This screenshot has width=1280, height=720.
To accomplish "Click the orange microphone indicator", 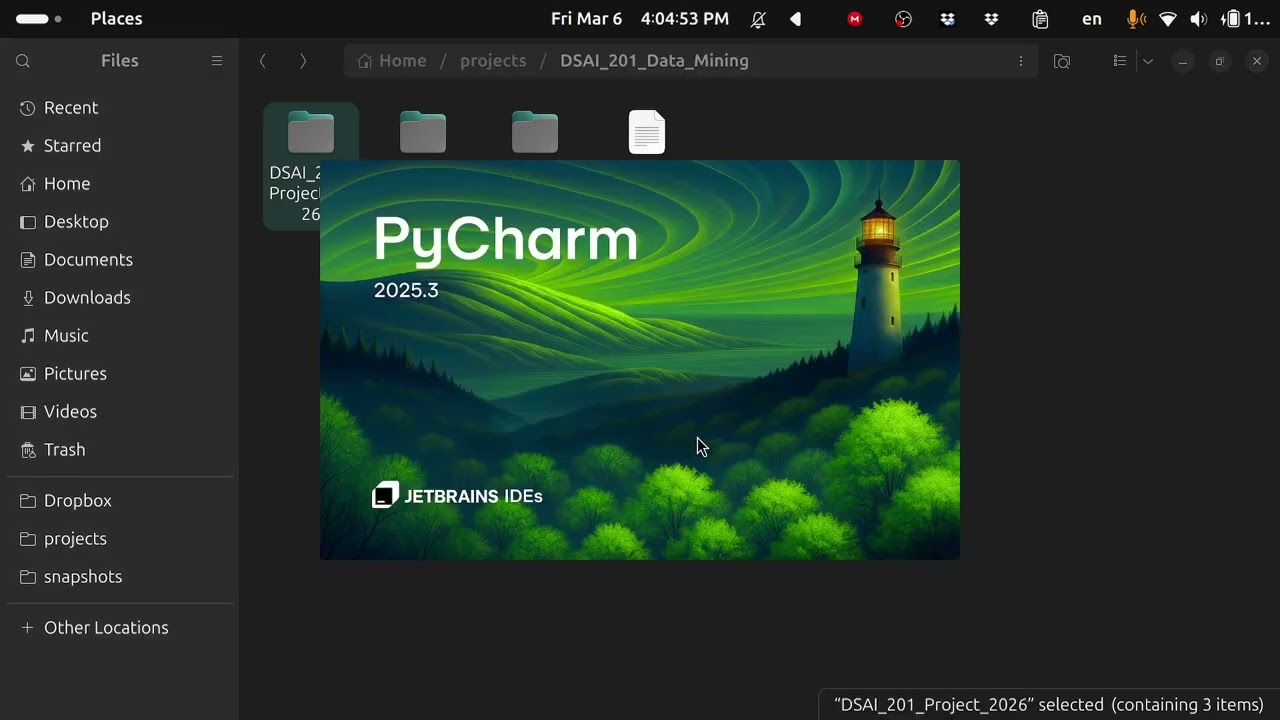I will (1136, 19).
